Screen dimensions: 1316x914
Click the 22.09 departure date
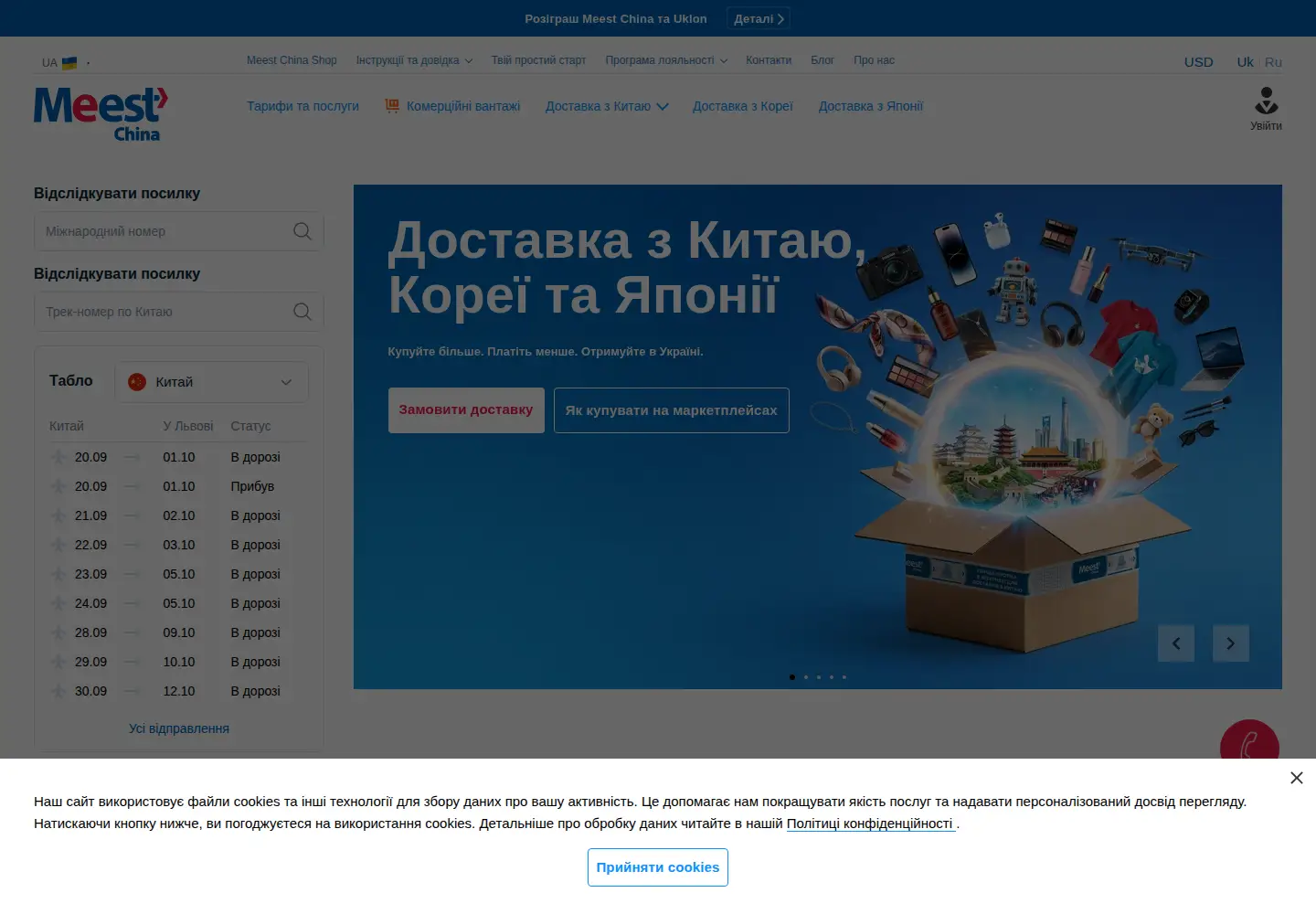pyautogui.click(x=90, y=545)
